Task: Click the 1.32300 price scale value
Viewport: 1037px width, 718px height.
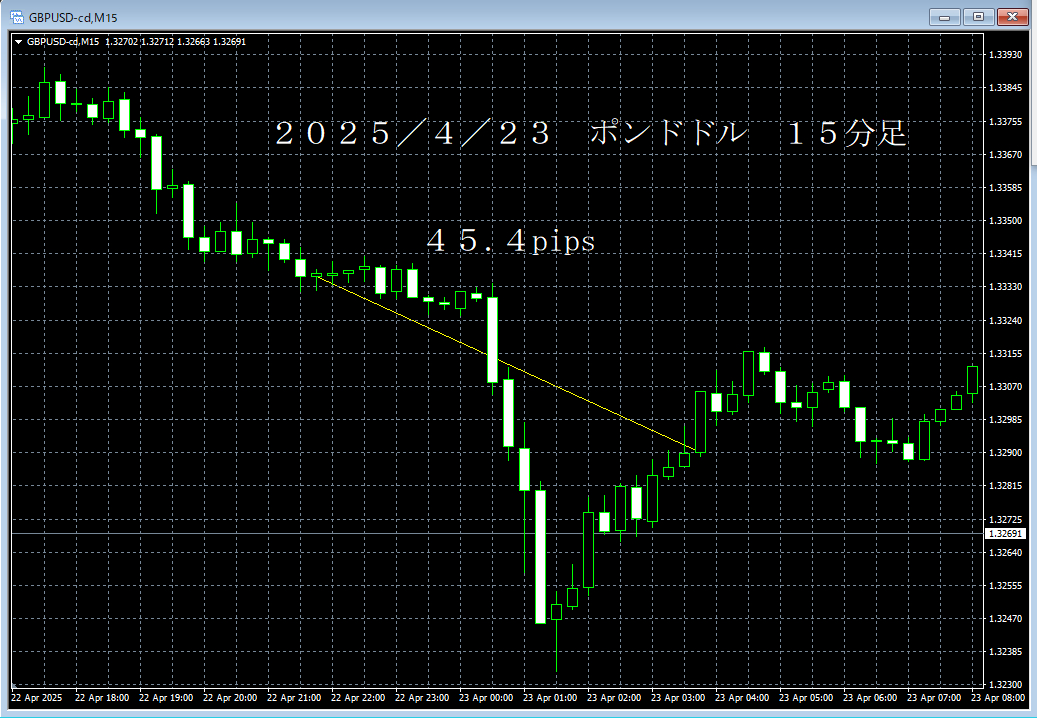Action: pos(1005,685)
